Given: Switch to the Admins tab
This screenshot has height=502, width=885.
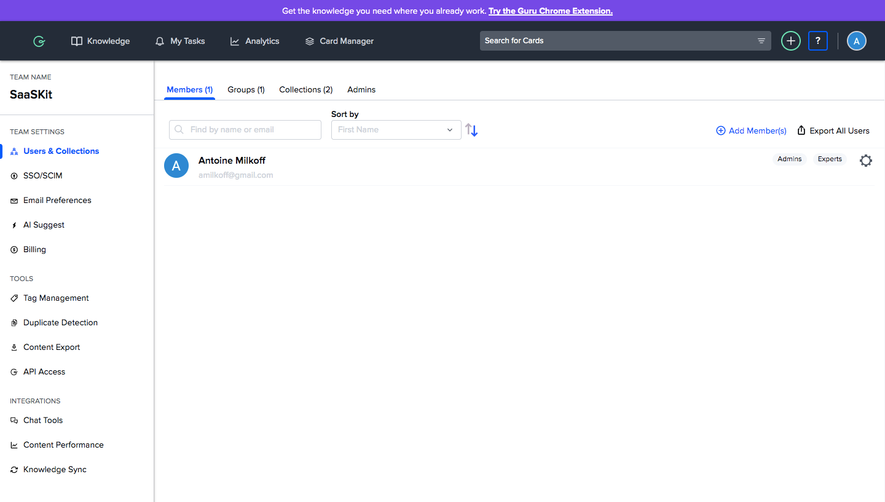Looking at the screenshot, I should [x=361, y=90].
